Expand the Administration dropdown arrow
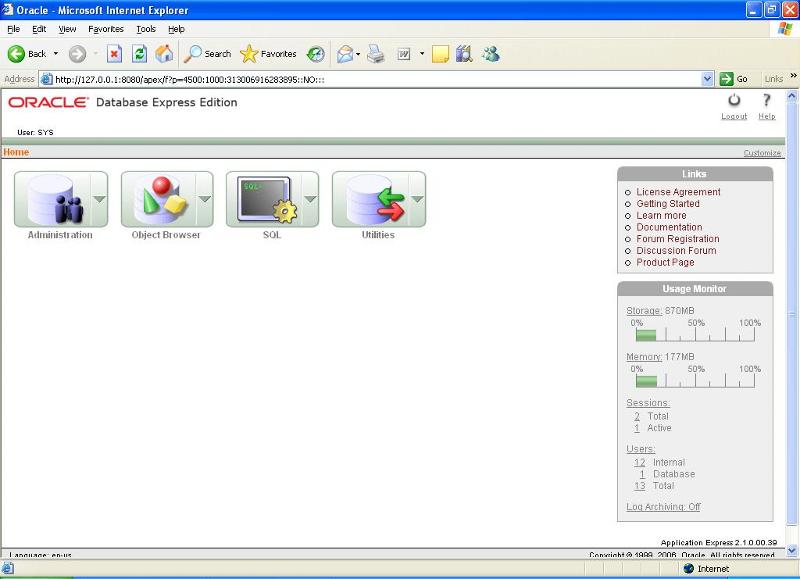Viewport: 800px width, 579px height. [99, 199]
